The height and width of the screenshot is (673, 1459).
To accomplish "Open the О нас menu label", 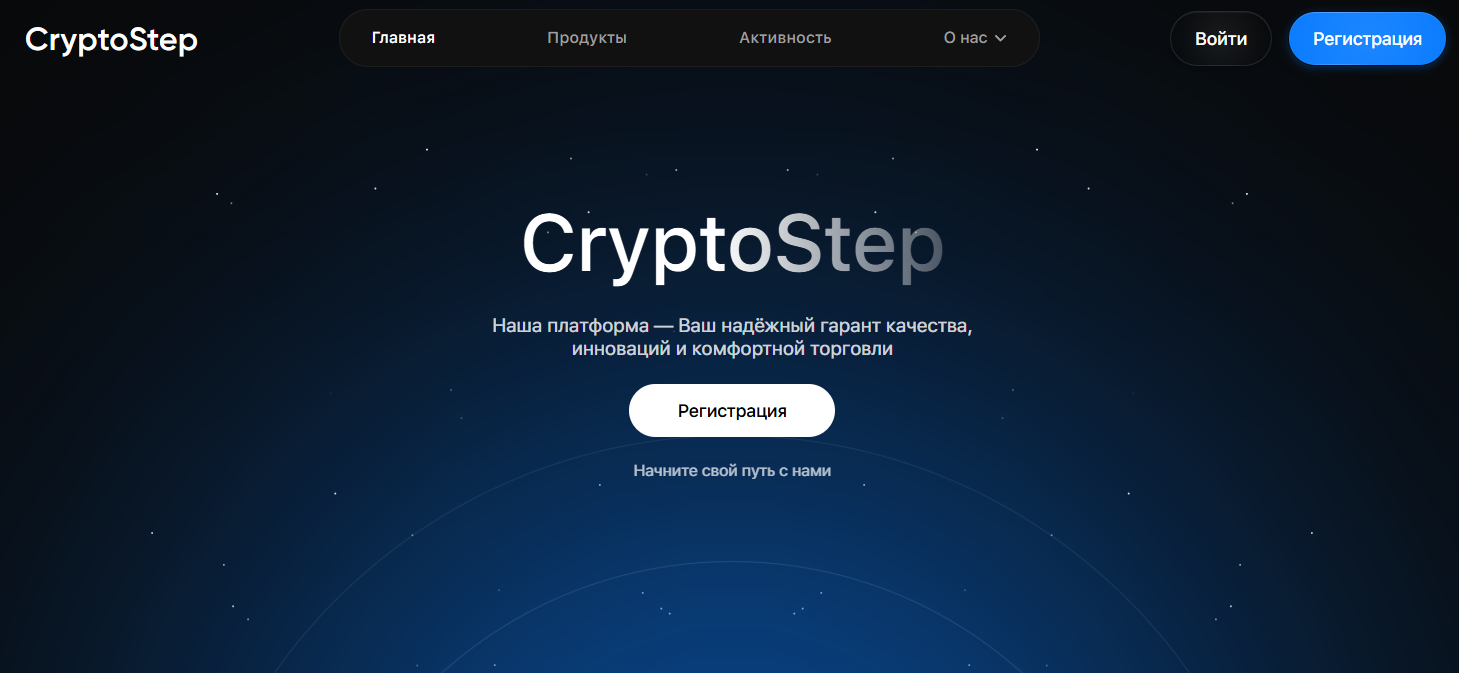I will tap(965, 38).
